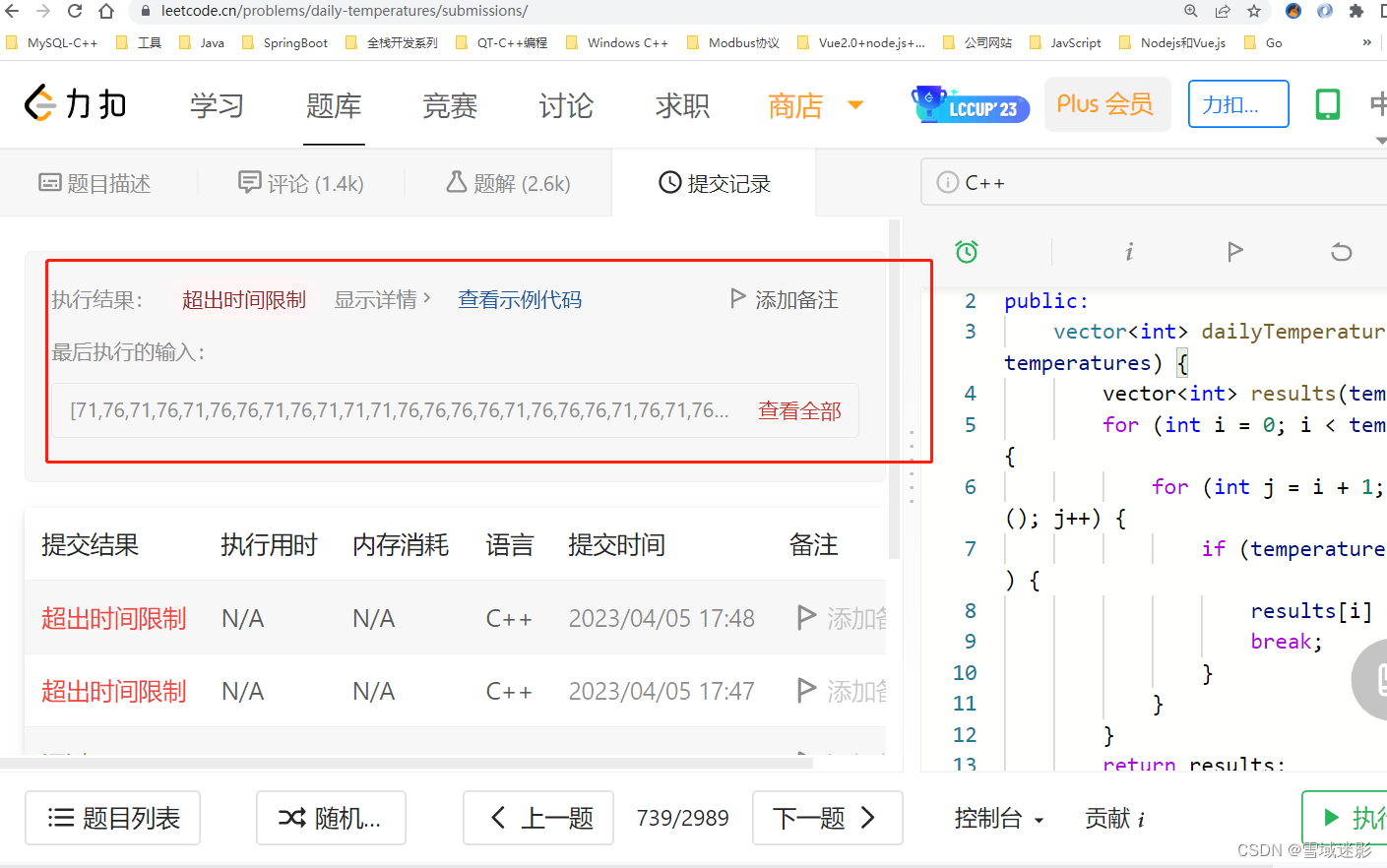
Task: Click the Plus 会员 button
Action: coord(1106,104)
